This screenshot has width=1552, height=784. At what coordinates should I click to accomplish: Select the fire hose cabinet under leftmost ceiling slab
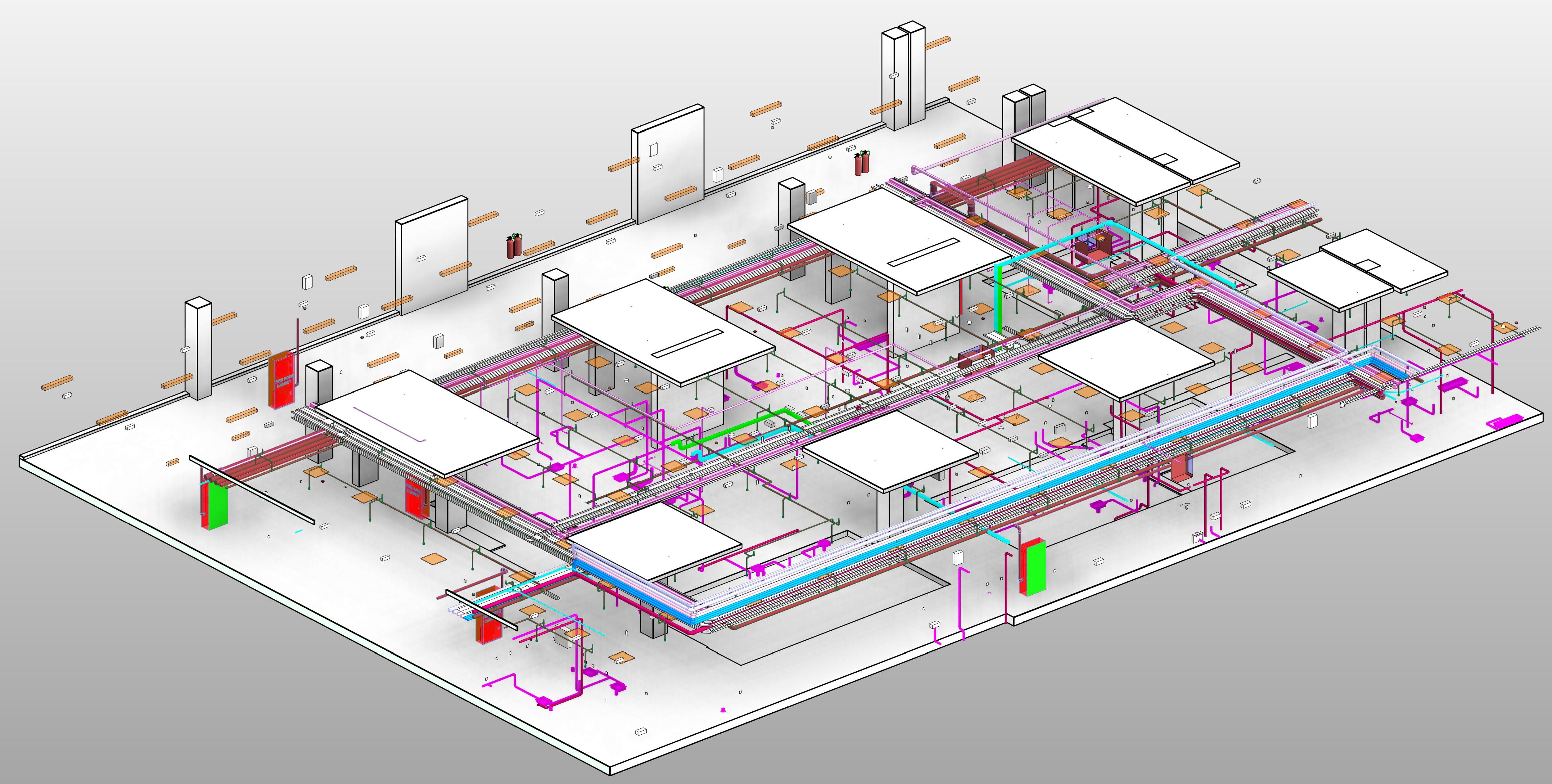[x=415, y=498]
